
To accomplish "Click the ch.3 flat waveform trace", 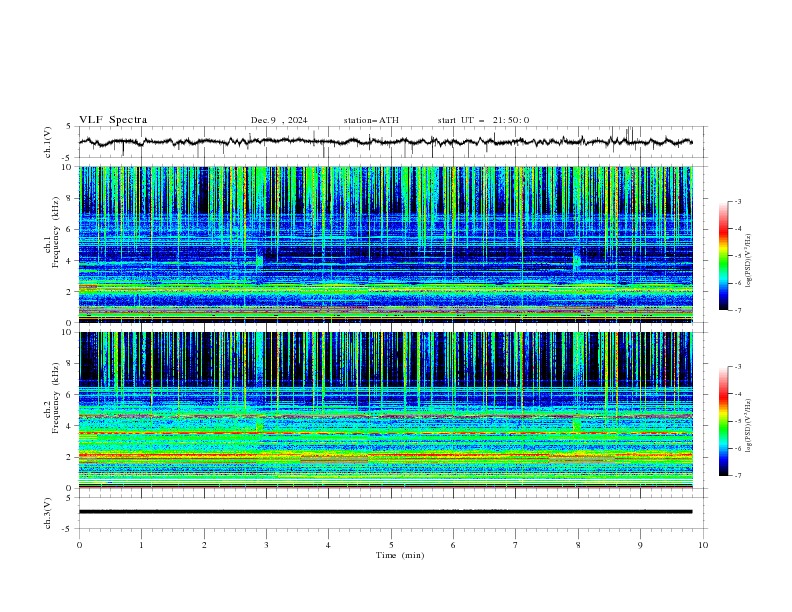I will click(385, 512).
